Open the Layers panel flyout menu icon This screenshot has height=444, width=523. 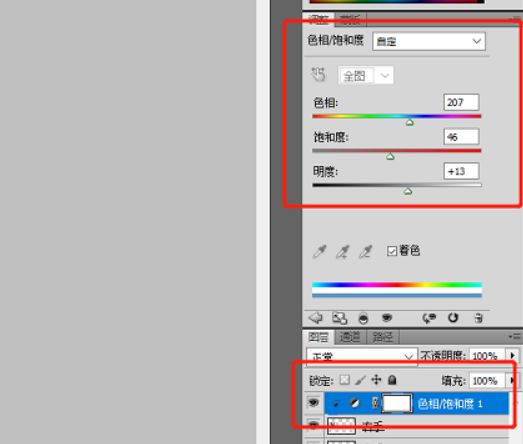click(515, 337)
